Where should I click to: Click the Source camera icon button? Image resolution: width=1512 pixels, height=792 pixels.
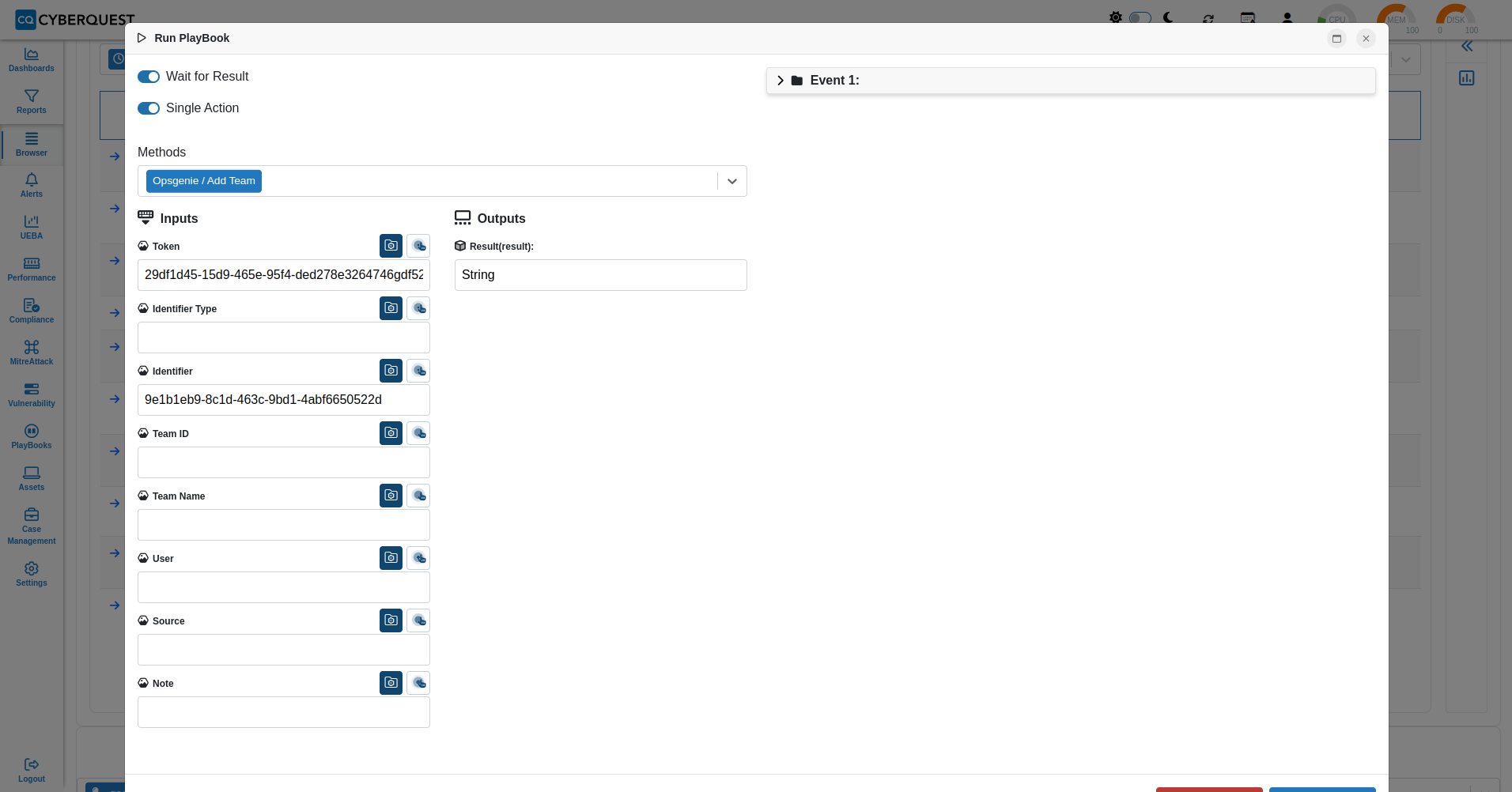391,620
